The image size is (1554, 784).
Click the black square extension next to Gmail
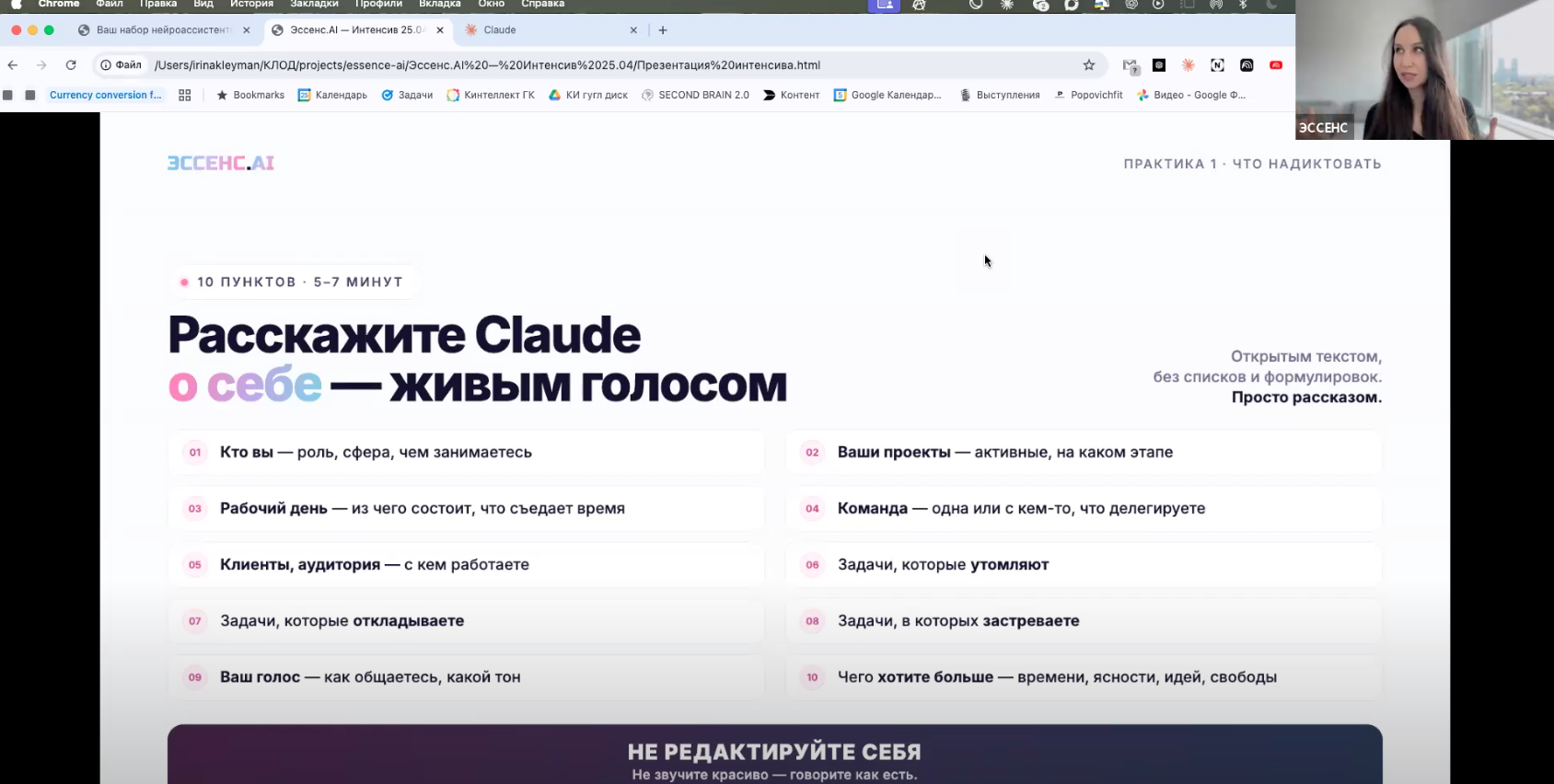pos(1159,65)
